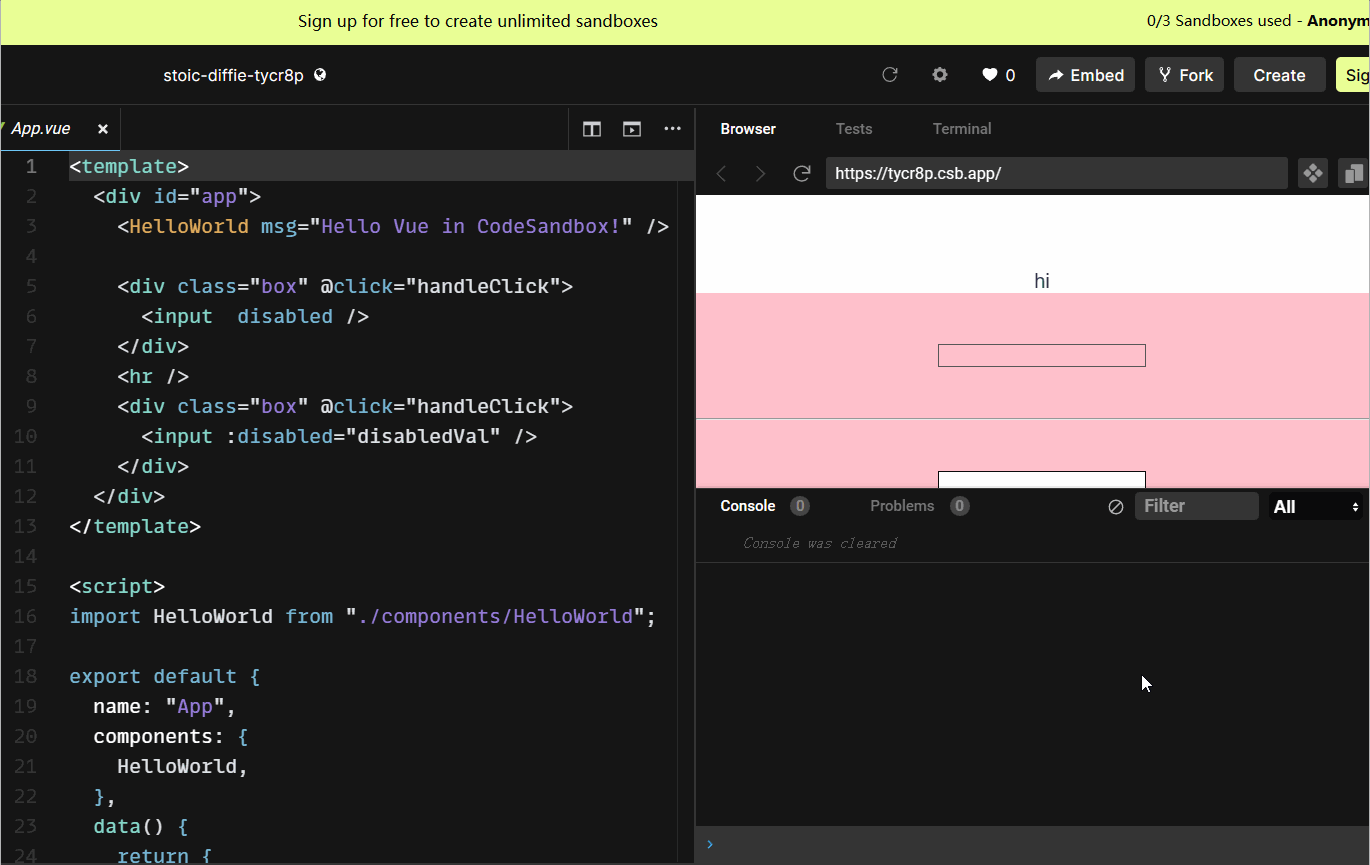Switch to the Browser tab
The image size is (1370, 865).
748,129
